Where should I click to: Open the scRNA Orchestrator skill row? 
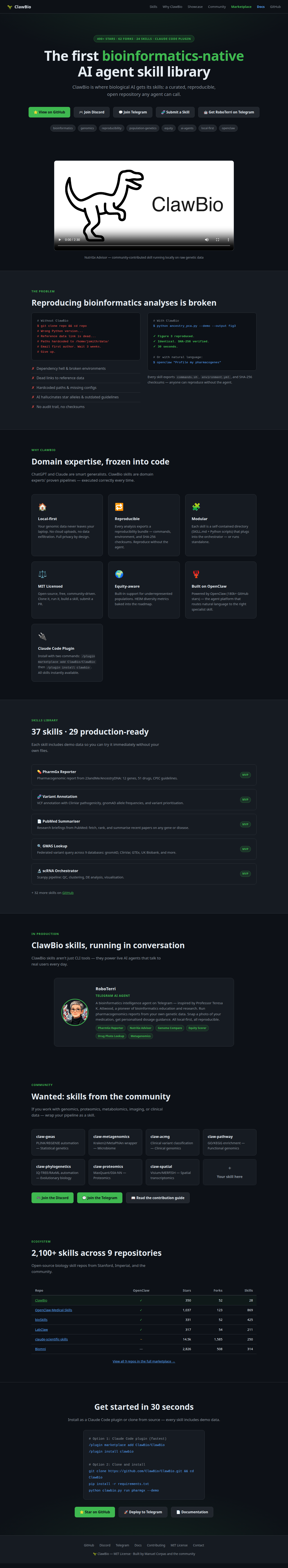click(144, 874)
